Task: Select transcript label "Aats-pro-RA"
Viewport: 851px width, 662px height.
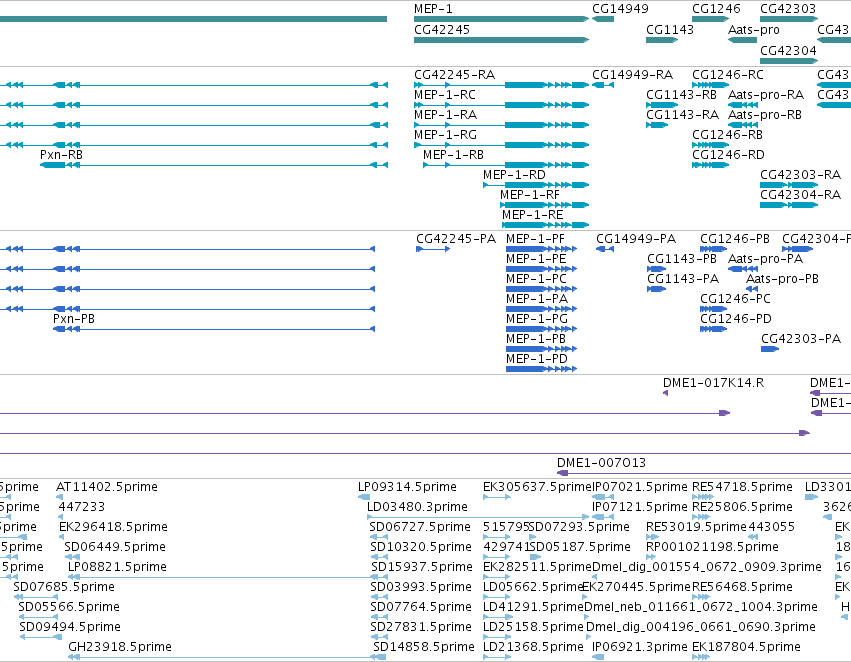Action: 766,95
